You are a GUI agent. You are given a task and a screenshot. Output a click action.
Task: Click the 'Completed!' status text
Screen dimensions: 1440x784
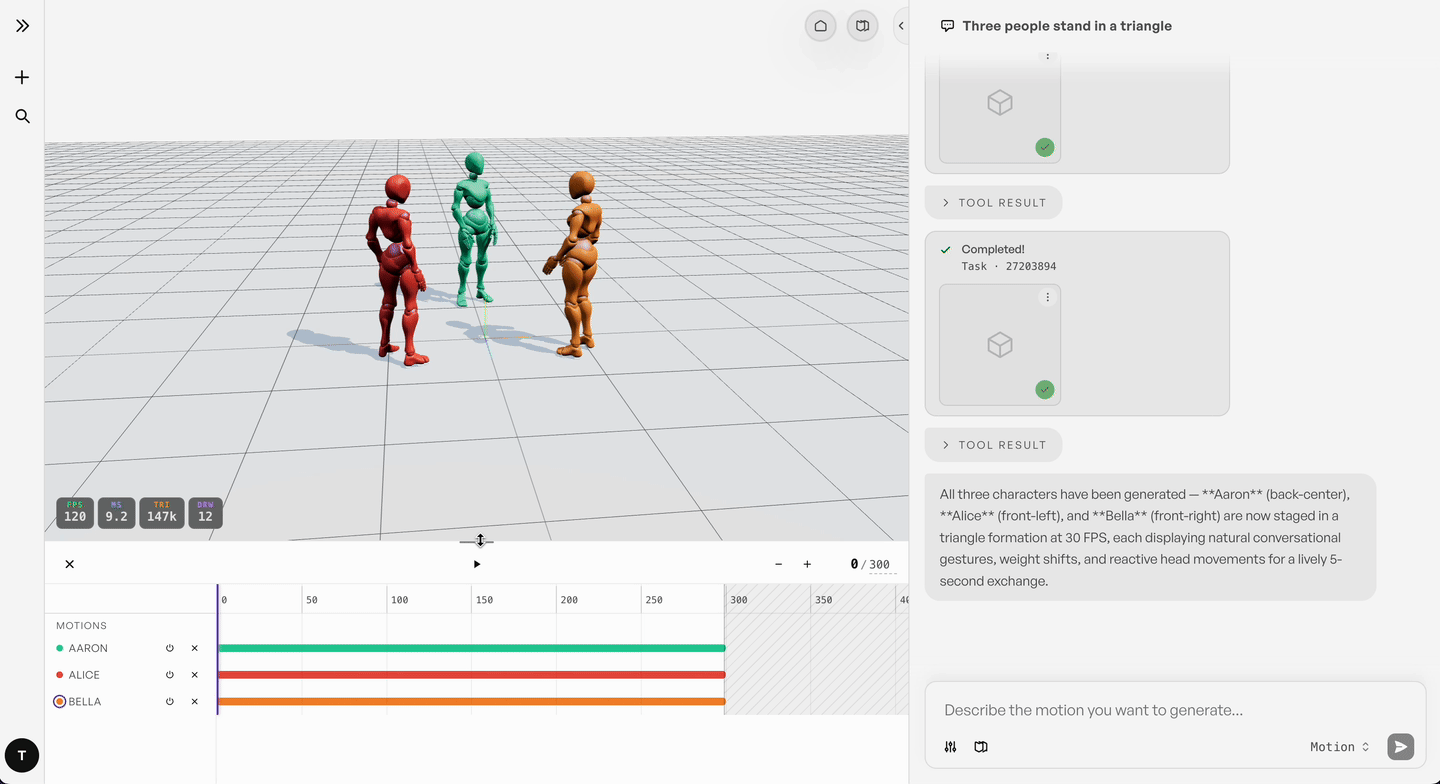click(993, 249)
